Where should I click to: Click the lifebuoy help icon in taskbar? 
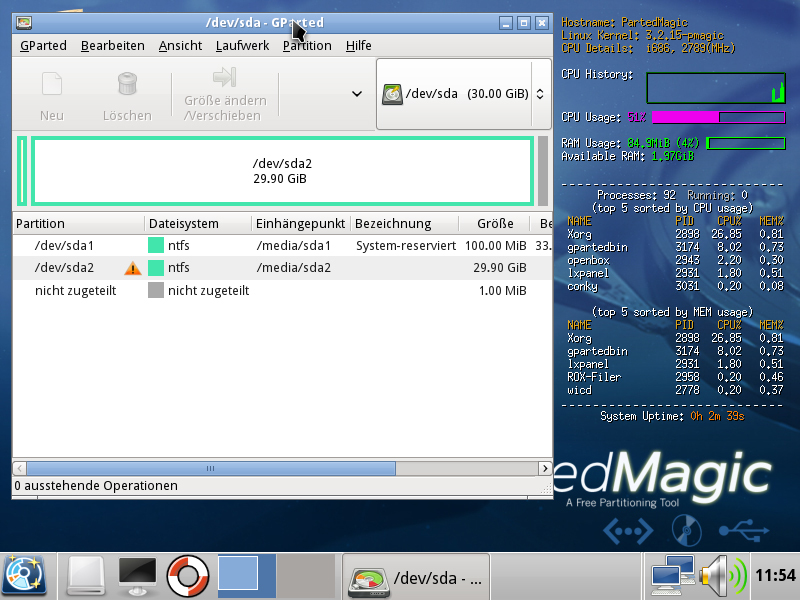188,577
